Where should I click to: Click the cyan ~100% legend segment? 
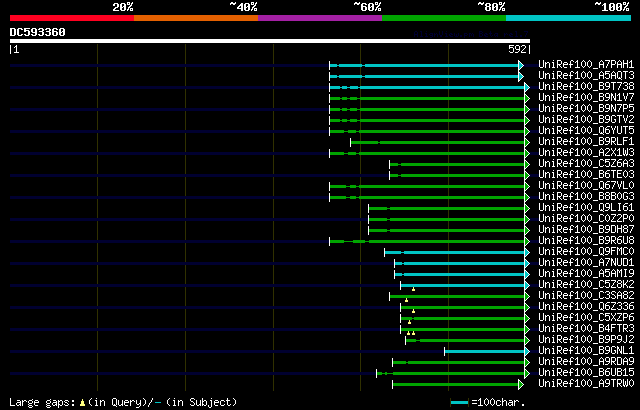point(569,18)
